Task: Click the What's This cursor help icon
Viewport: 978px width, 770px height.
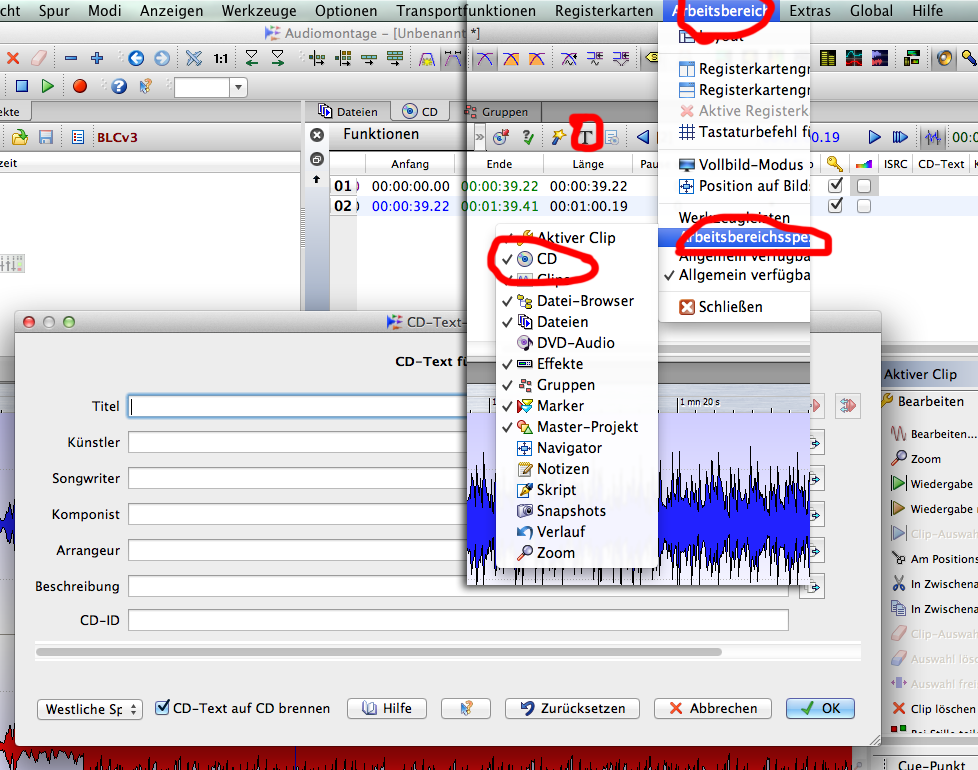Action: [x=146, y=86]
